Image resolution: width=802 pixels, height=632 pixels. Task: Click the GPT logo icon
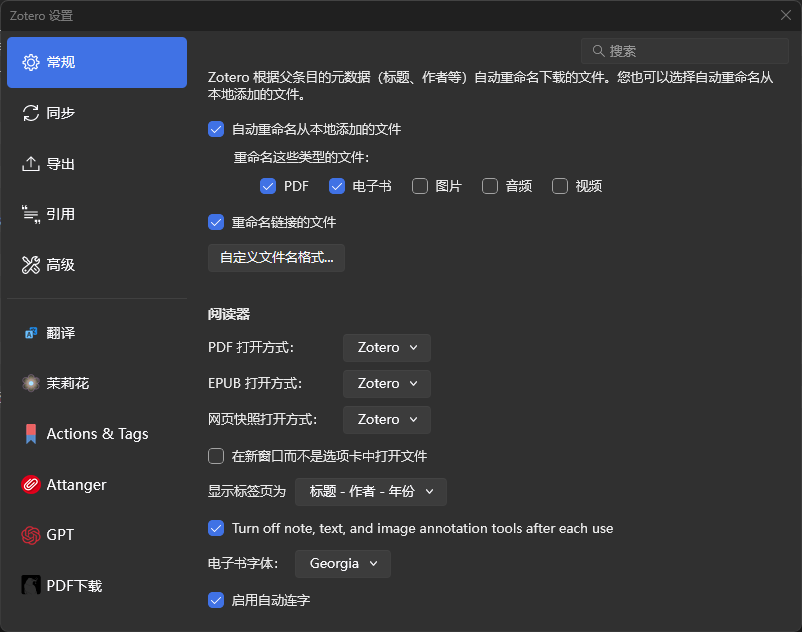(31, 535)
